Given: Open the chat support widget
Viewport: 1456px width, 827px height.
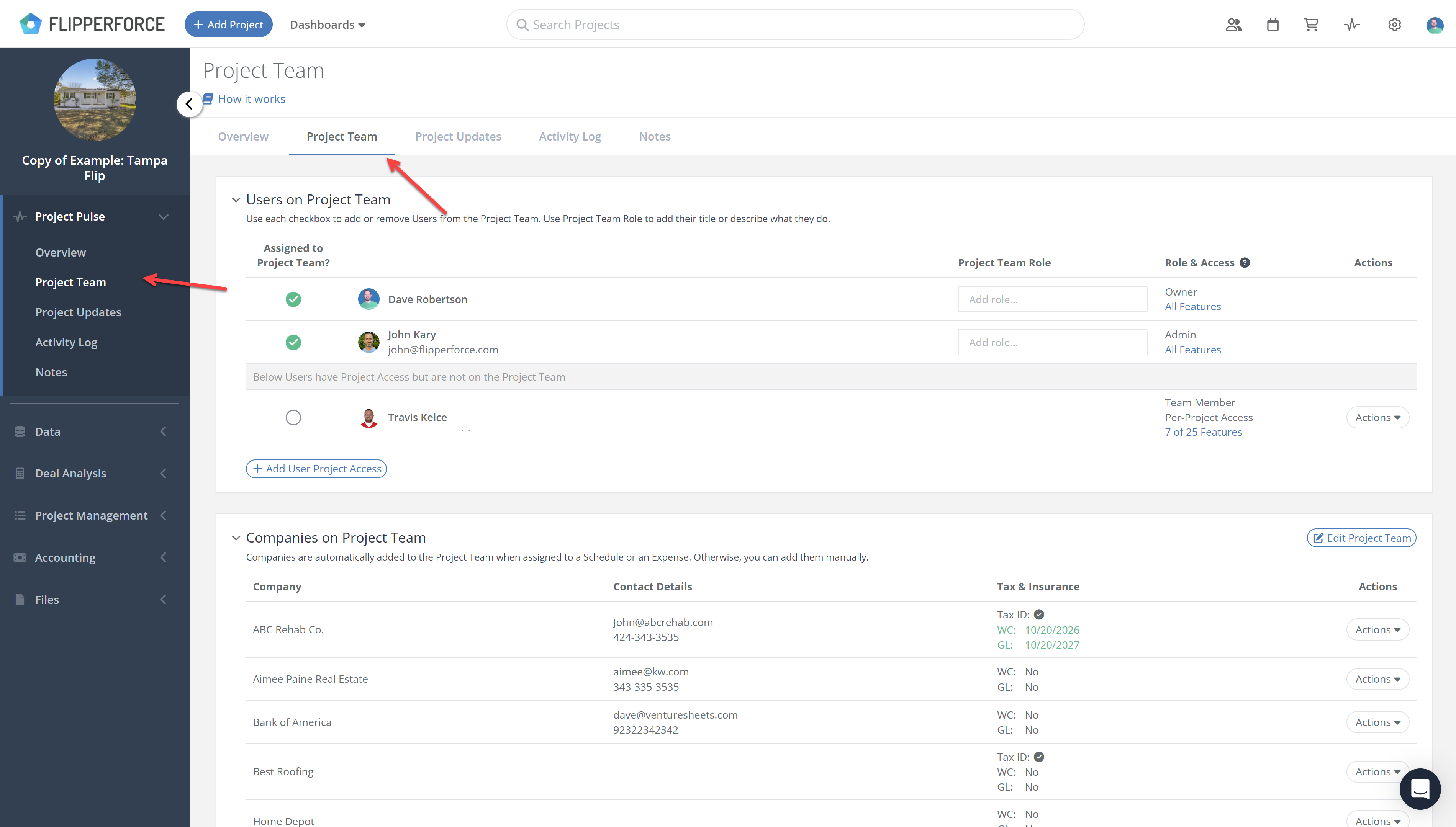Looking at the screenshot, I should pyautogui.click(x=1420, y=788).
